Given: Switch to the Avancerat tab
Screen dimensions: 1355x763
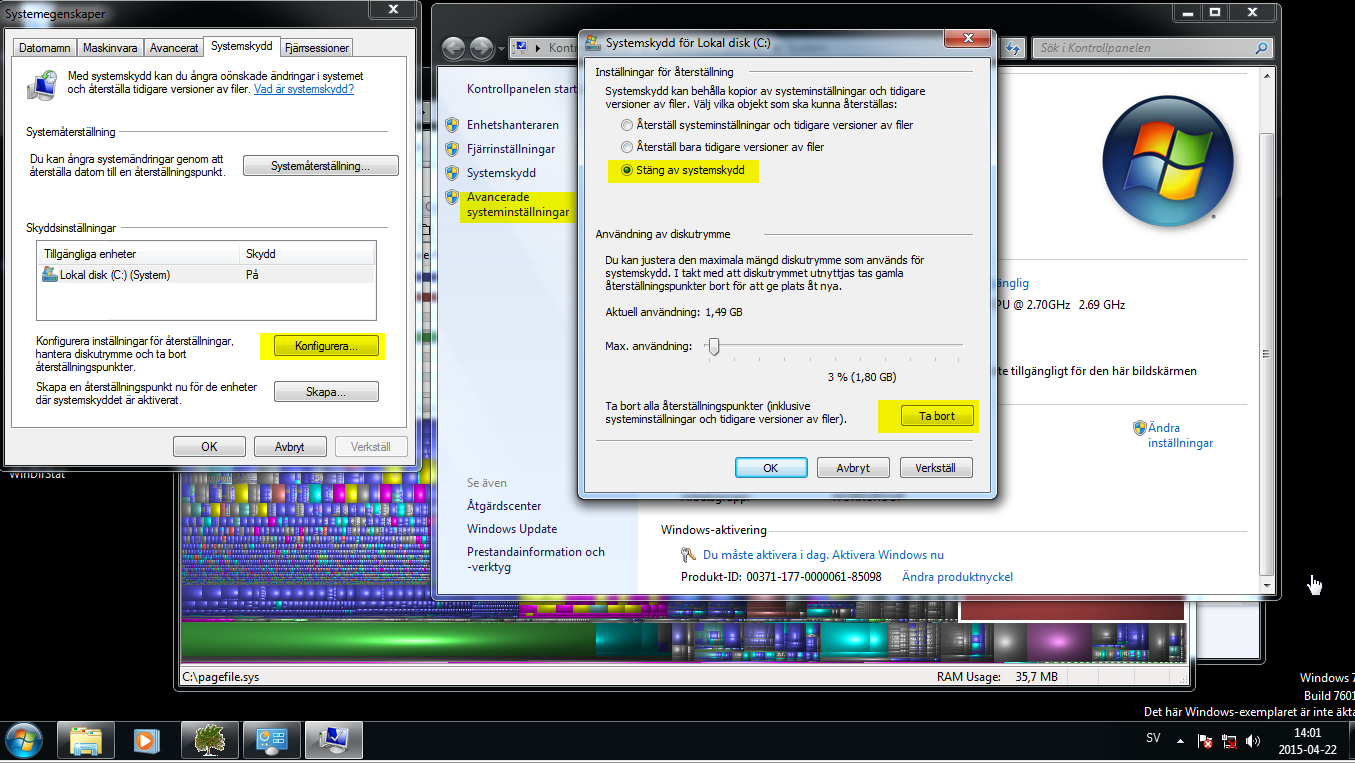Looking at the screenshot, I should click(x=173, y=48).
